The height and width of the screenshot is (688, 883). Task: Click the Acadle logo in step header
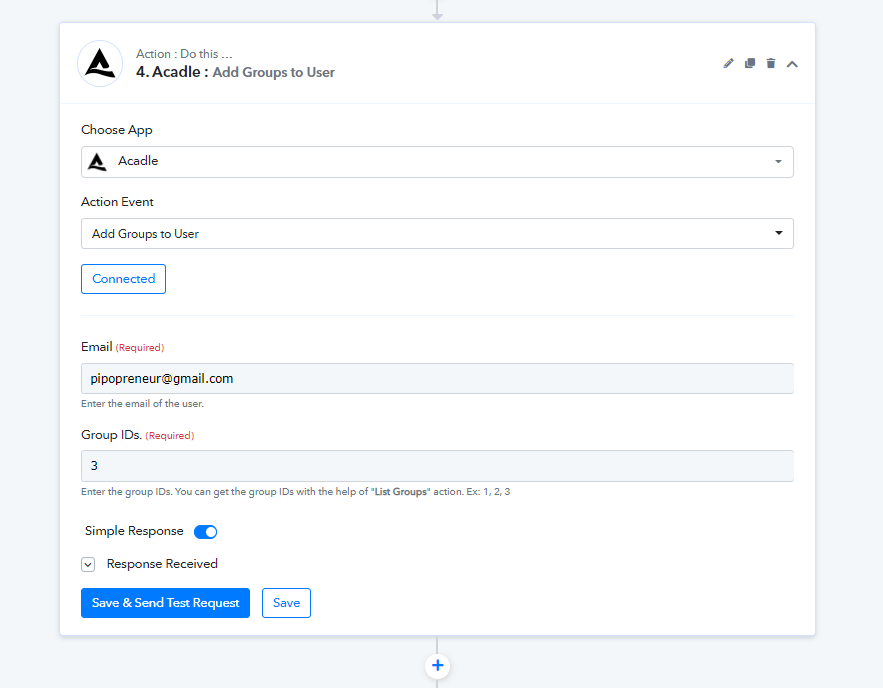(100, 64)
